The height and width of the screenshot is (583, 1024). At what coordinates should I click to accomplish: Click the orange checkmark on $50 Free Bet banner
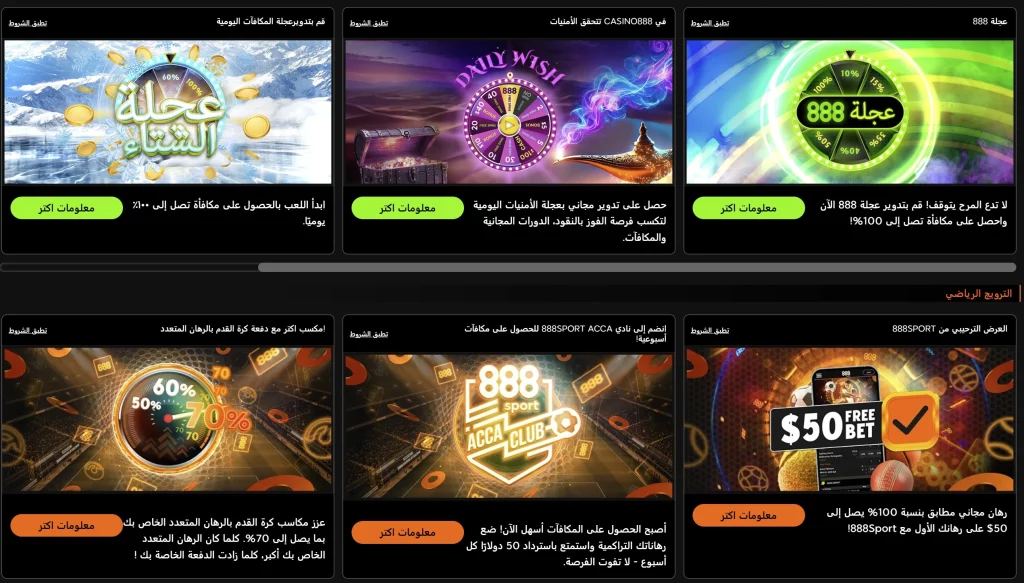pos(911,421)
